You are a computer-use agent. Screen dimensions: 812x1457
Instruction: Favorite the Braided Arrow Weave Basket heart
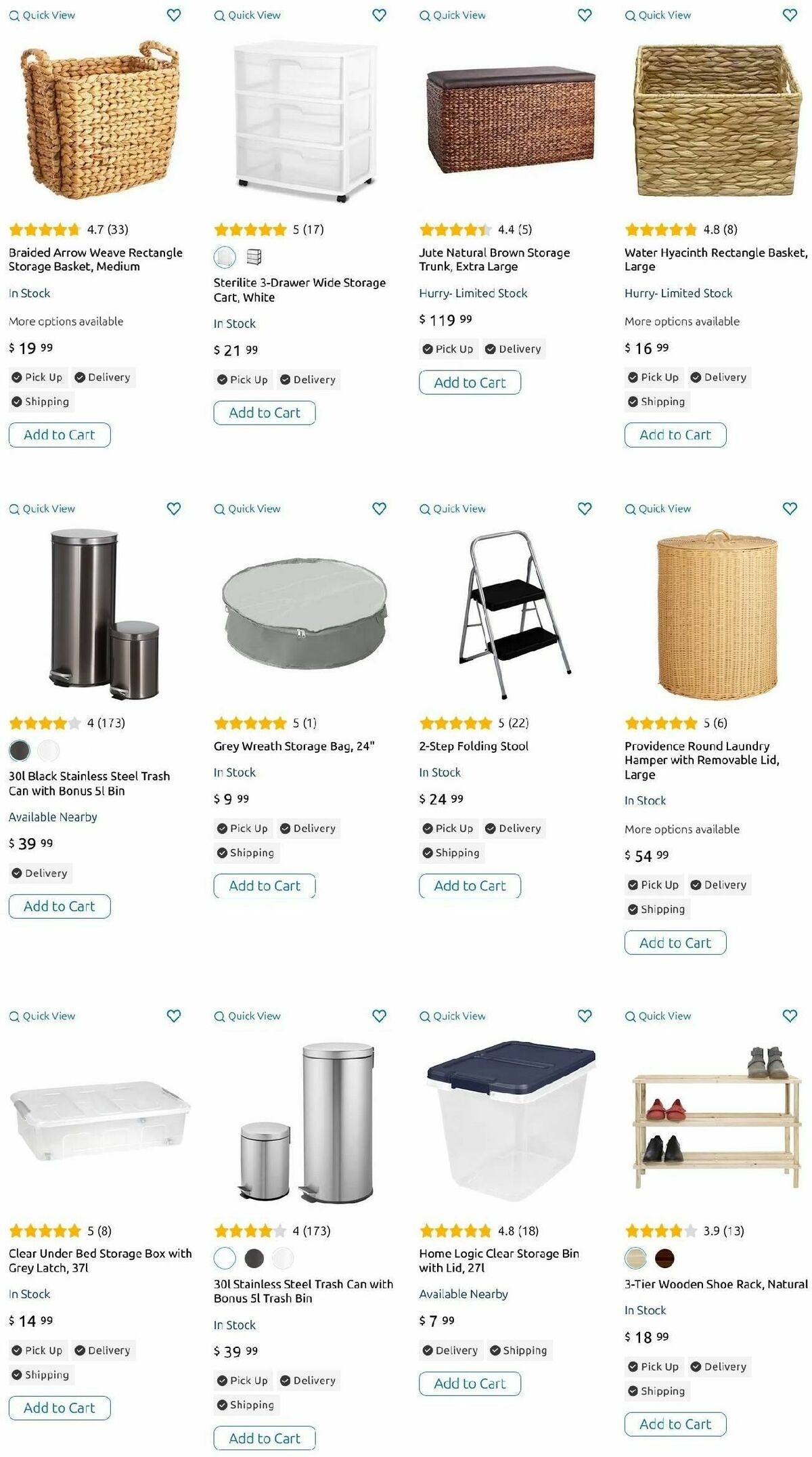coord(174,15)
